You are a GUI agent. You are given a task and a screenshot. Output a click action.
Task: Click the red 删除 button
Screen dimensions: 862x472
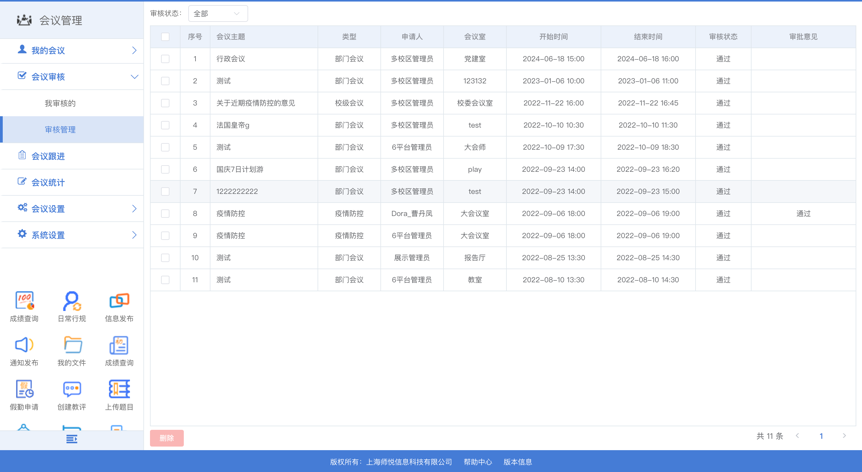tap(167, 438)
